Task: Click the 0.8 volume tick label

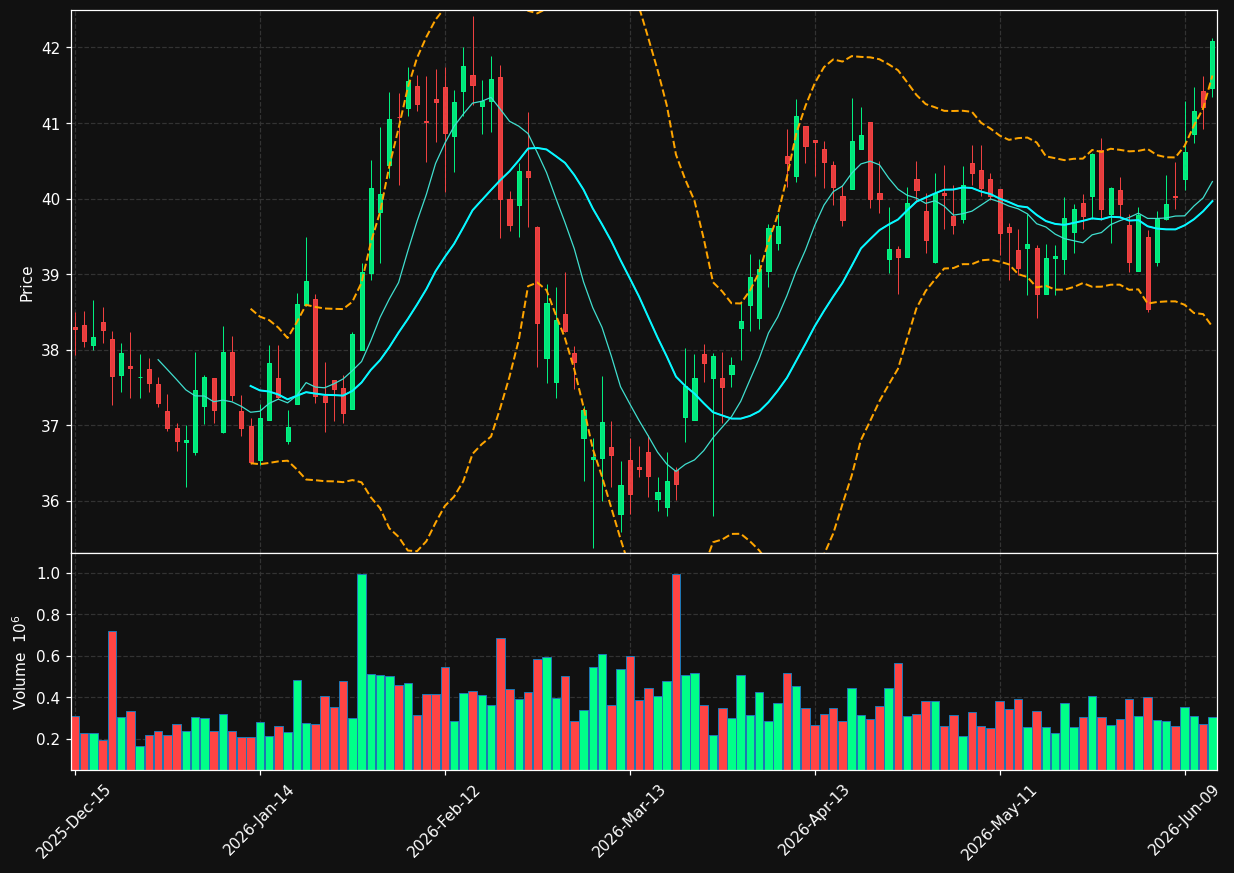Action: (x=51, y=615)
